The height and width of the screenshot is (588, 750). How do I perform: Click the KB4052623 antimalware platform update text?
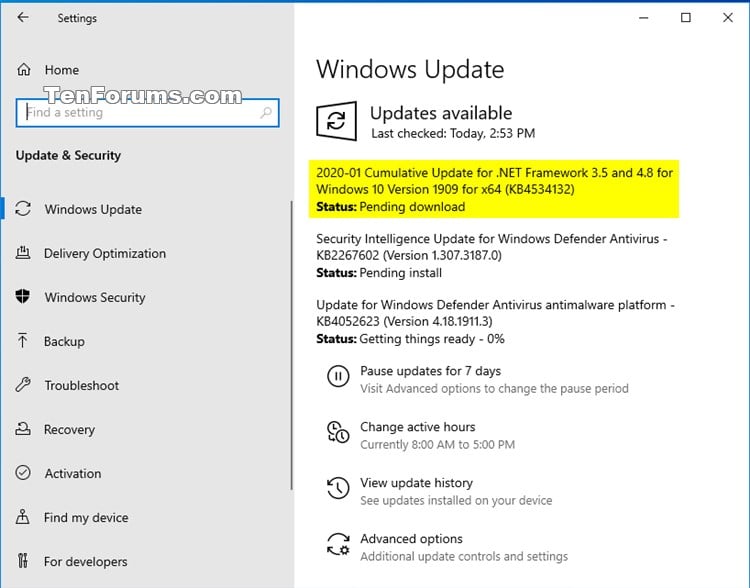click(x=495, y=313)
